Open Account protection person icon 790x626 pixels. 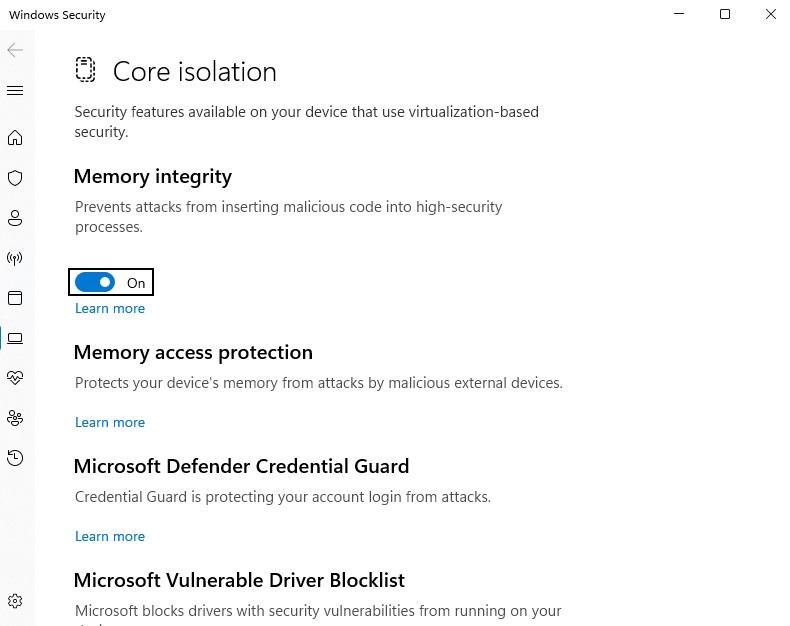click(15, 218)
